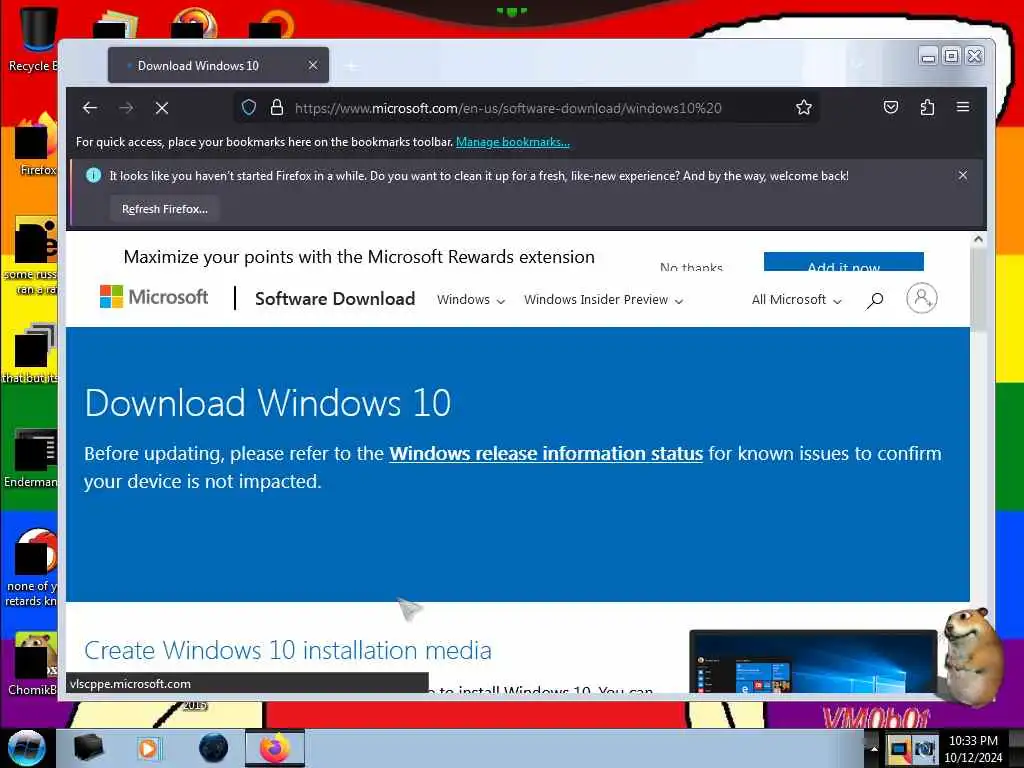The height and width of the screenshot is (768, 1024).
Task: Select the Firefox taskbar button
Action: tap(275, 748)
